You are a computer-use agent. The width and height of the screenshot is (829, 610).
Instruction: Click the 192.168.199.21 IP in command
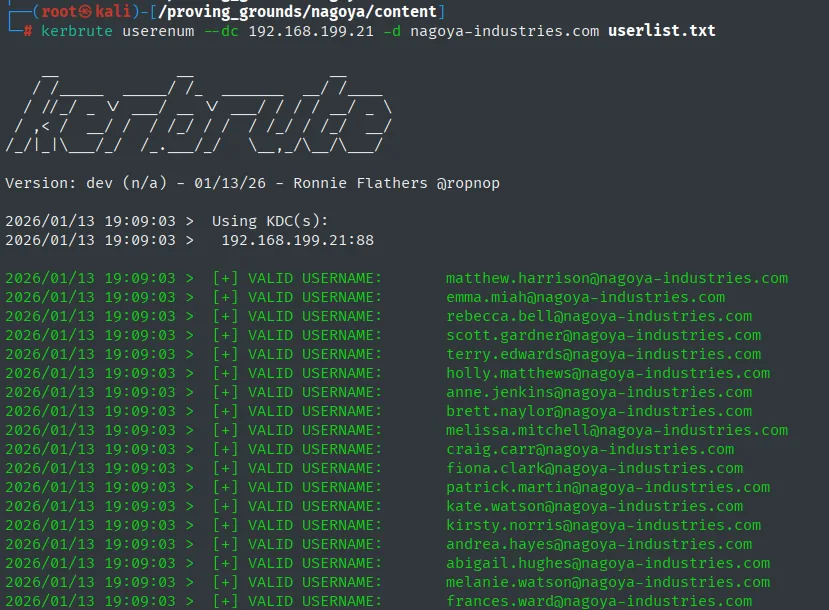point(311,31)
